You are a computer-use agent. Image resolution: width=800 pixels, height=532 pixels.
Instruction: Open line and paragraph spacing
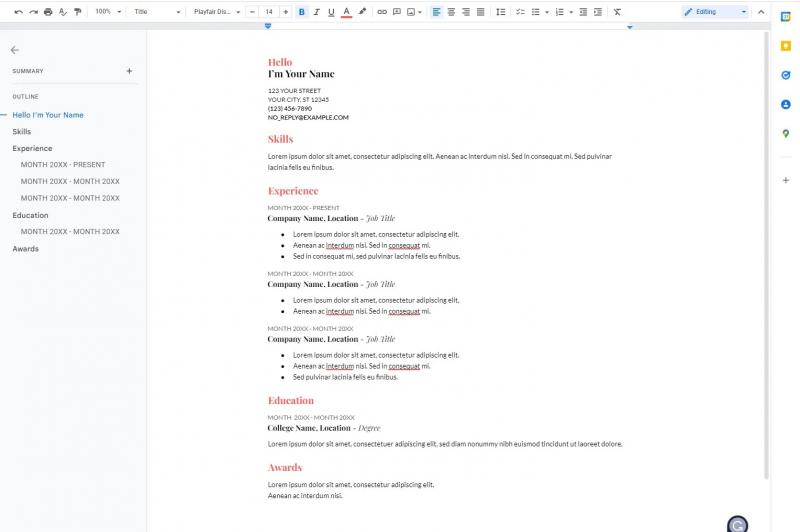point(501,12)
